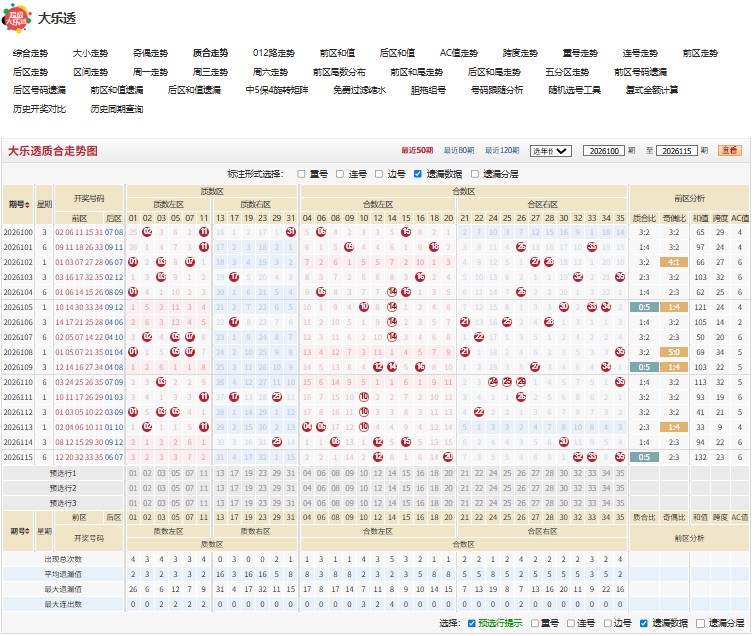Select the 质合走势 navigation link
754x636 pixels.
pyautogui.click(x=210, y=53)
